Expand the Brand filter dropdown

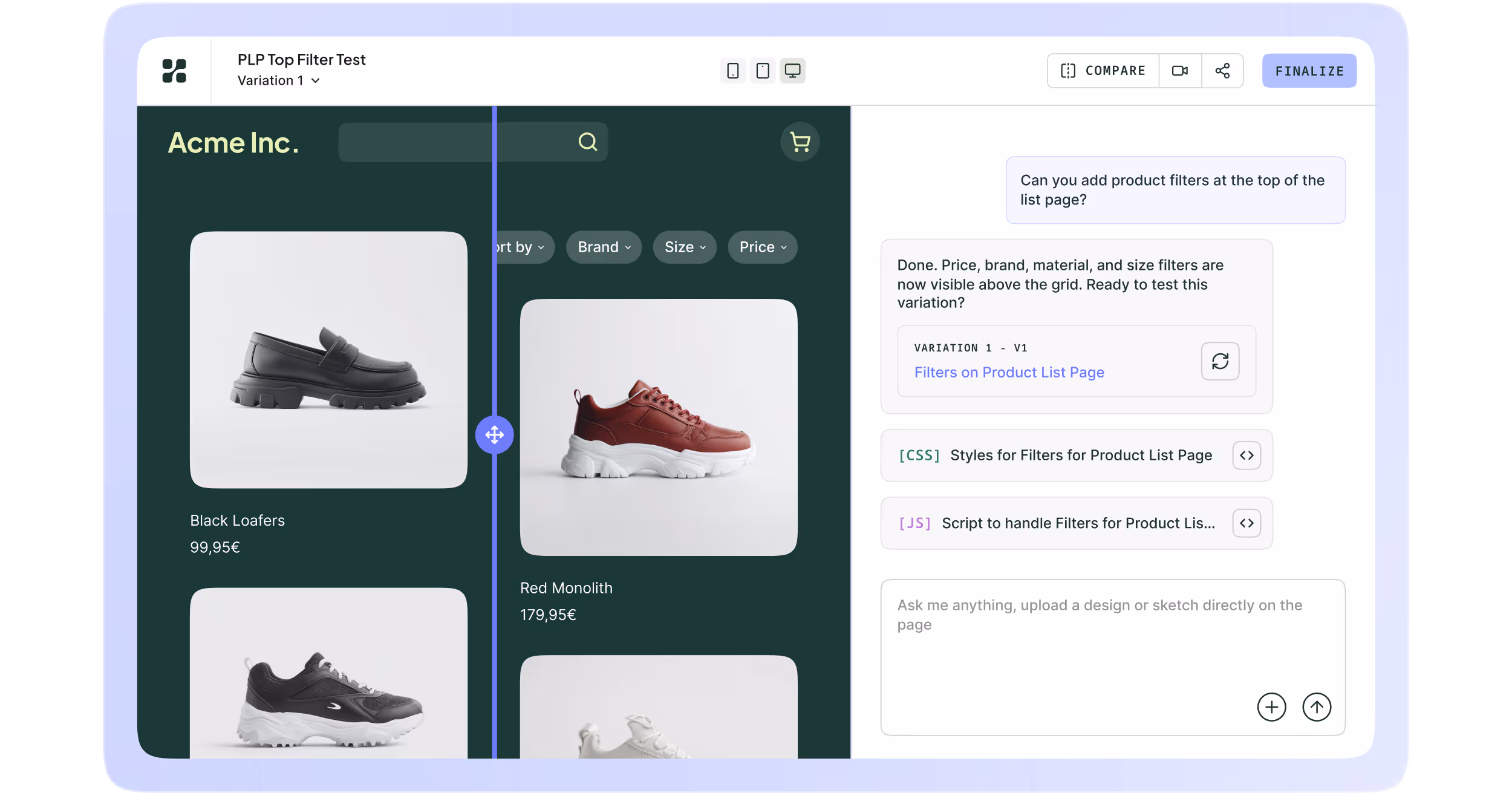[604, 247]
